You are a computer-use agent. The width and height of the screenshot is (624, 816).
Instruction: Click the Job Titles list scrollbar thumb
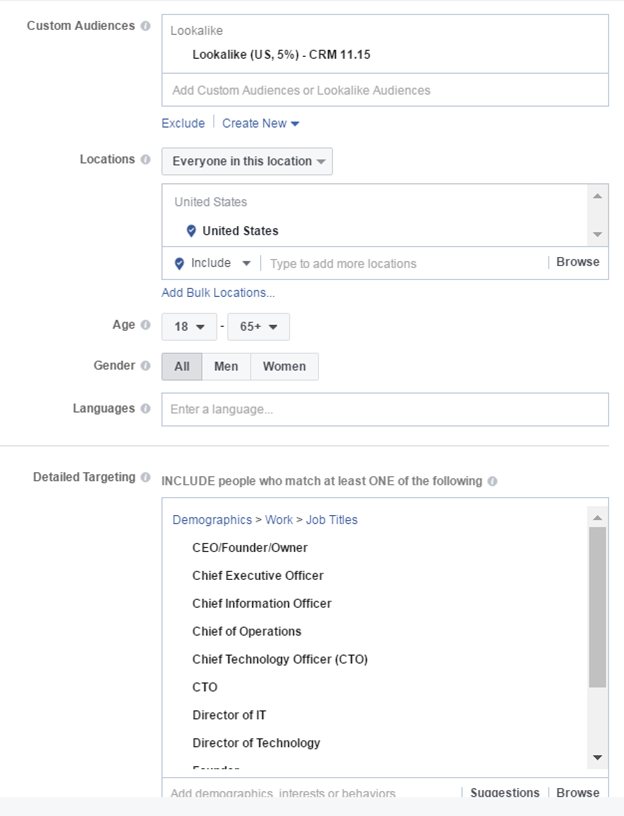point(597,606)
